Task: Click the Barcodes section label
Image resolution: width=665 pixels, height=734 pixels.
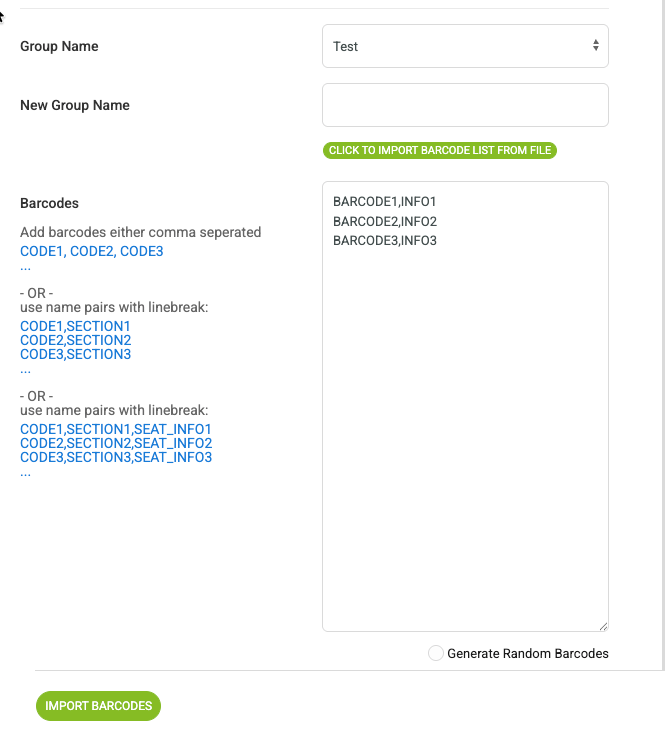Action: point(49,203)
